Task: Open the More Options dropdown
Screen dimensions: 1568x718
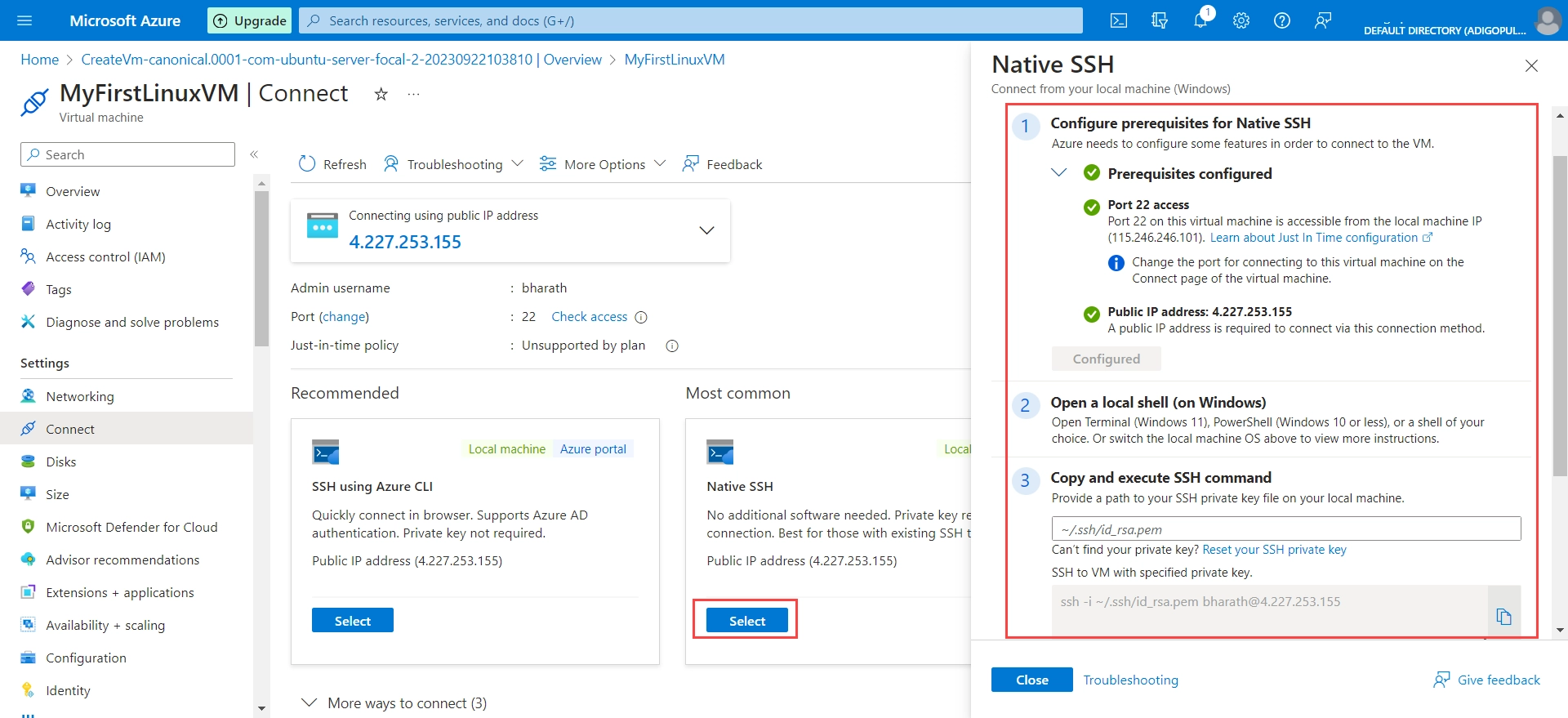Action: pos(603,164)
